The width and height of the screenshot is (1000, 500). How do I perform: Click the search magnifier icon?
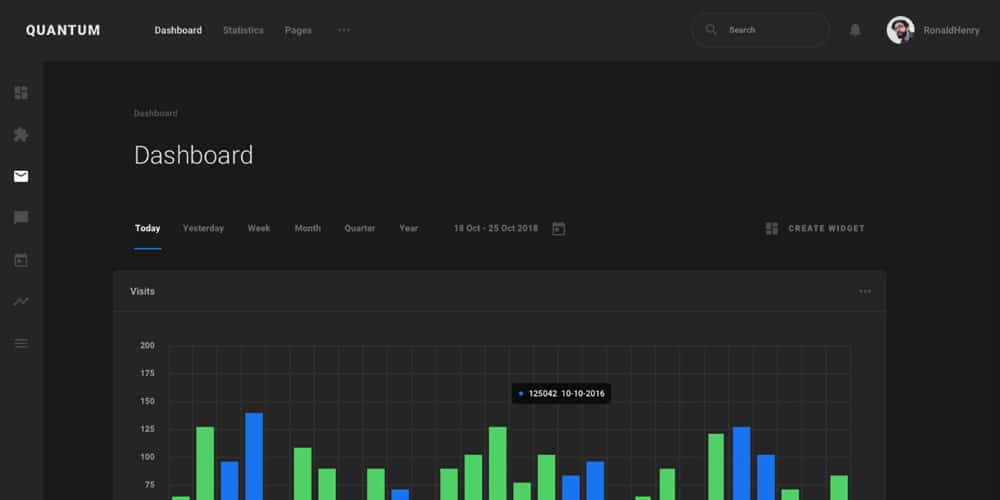click(711, 30)
